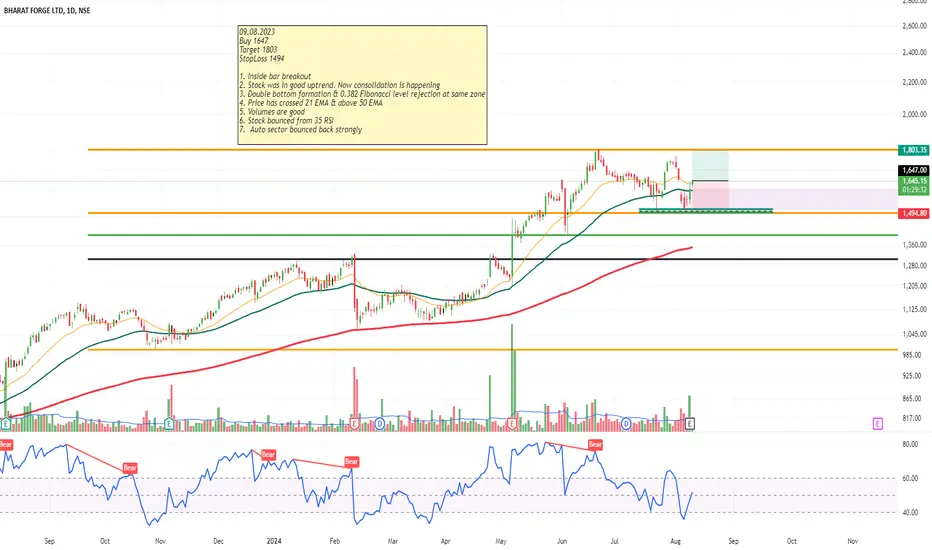
Task: Click the 60.00 RSI scale value
Action: [x=911, y=478]
